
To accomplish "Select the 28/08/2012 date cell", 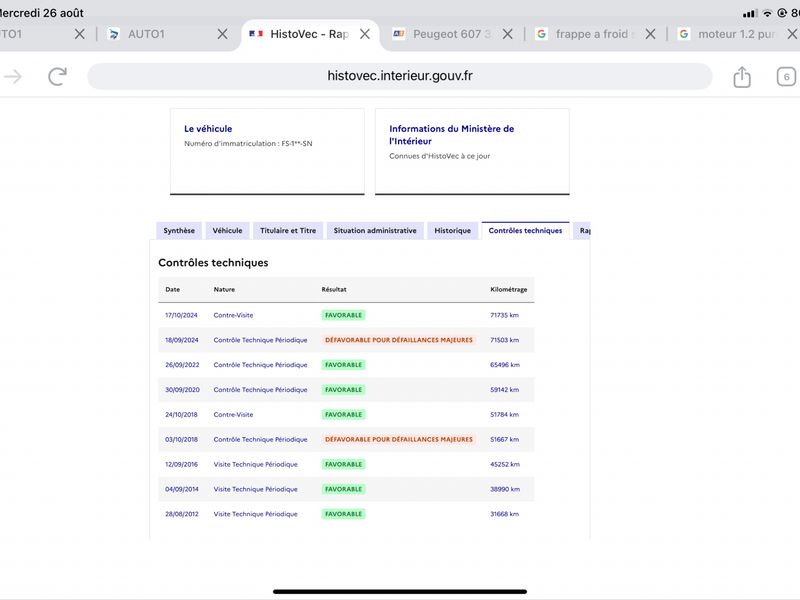I will tap(182, 514).
